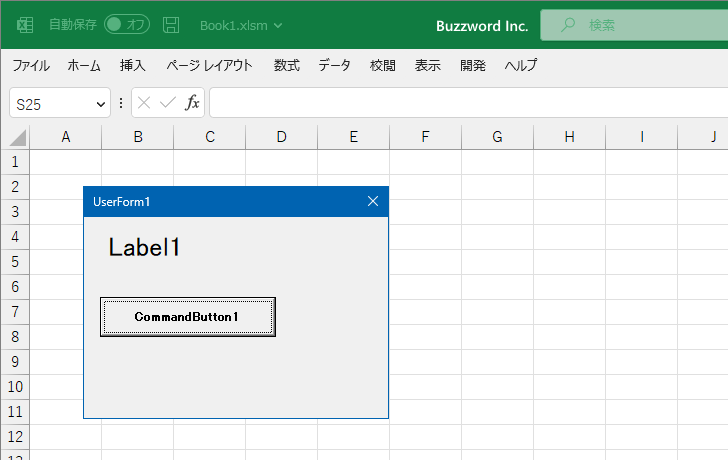The width and height of the screenshot is (728, 460).
Task: Open the ファイル menu
Action: (x=31, y=66)
